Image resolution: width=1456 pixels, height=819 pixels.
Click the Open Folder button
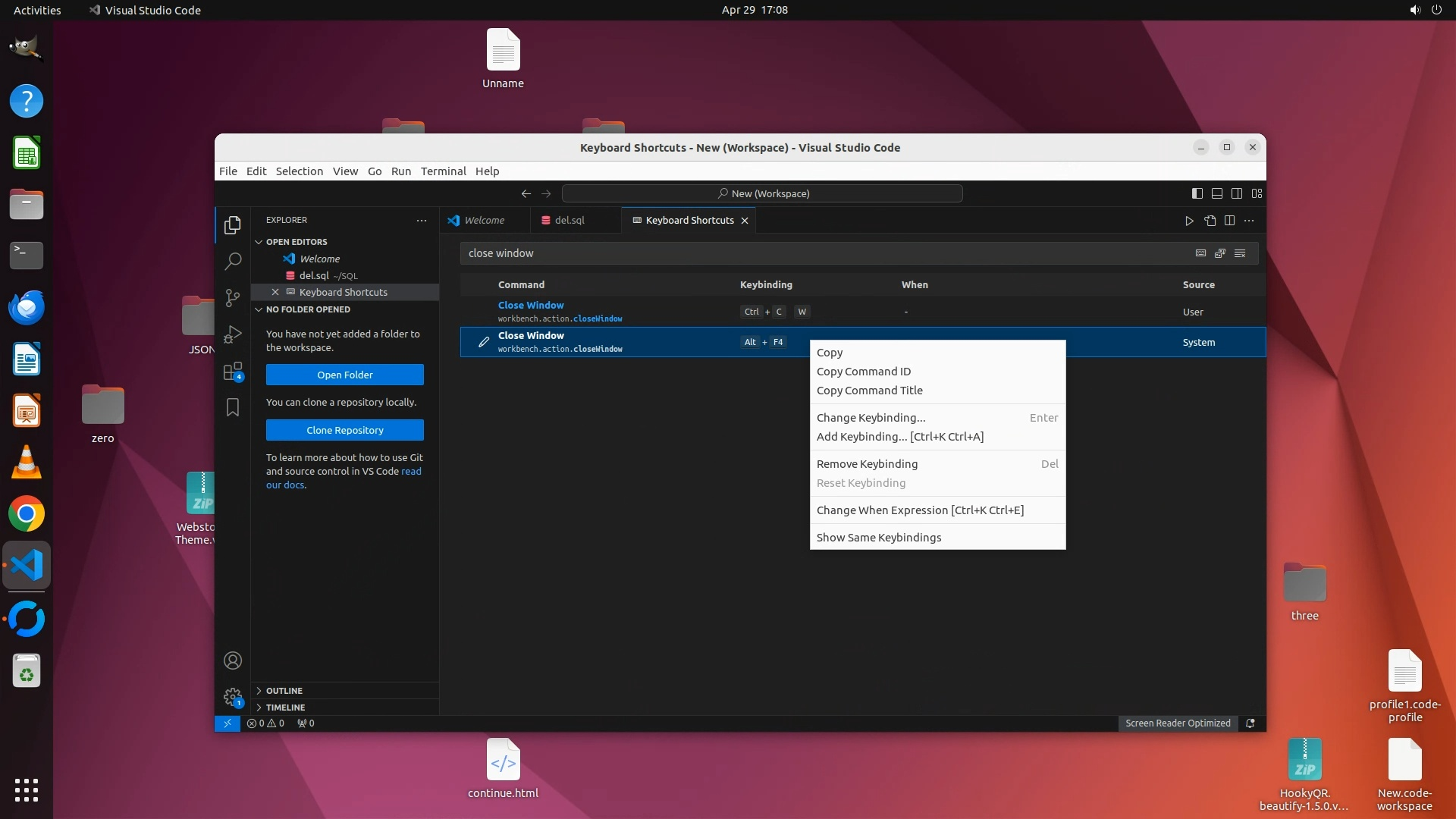[x=344, y=375]
